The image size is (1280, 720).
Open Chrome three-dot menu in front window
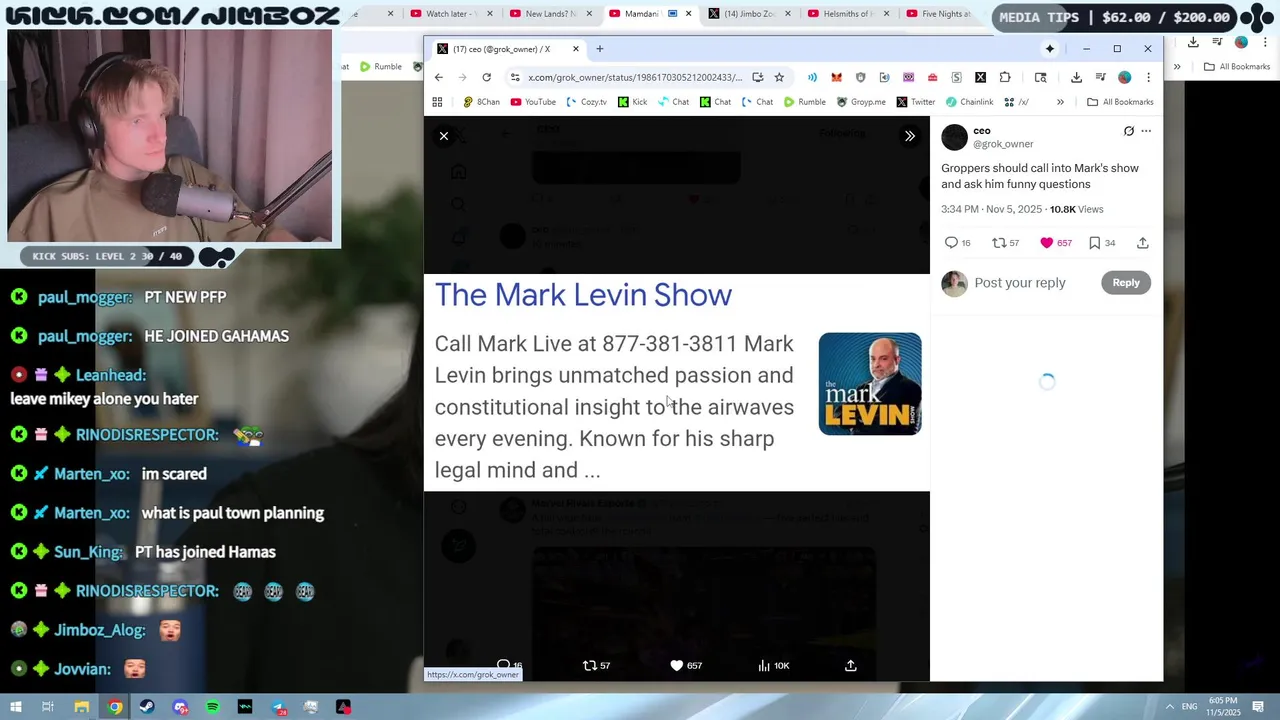point(1148,77)
